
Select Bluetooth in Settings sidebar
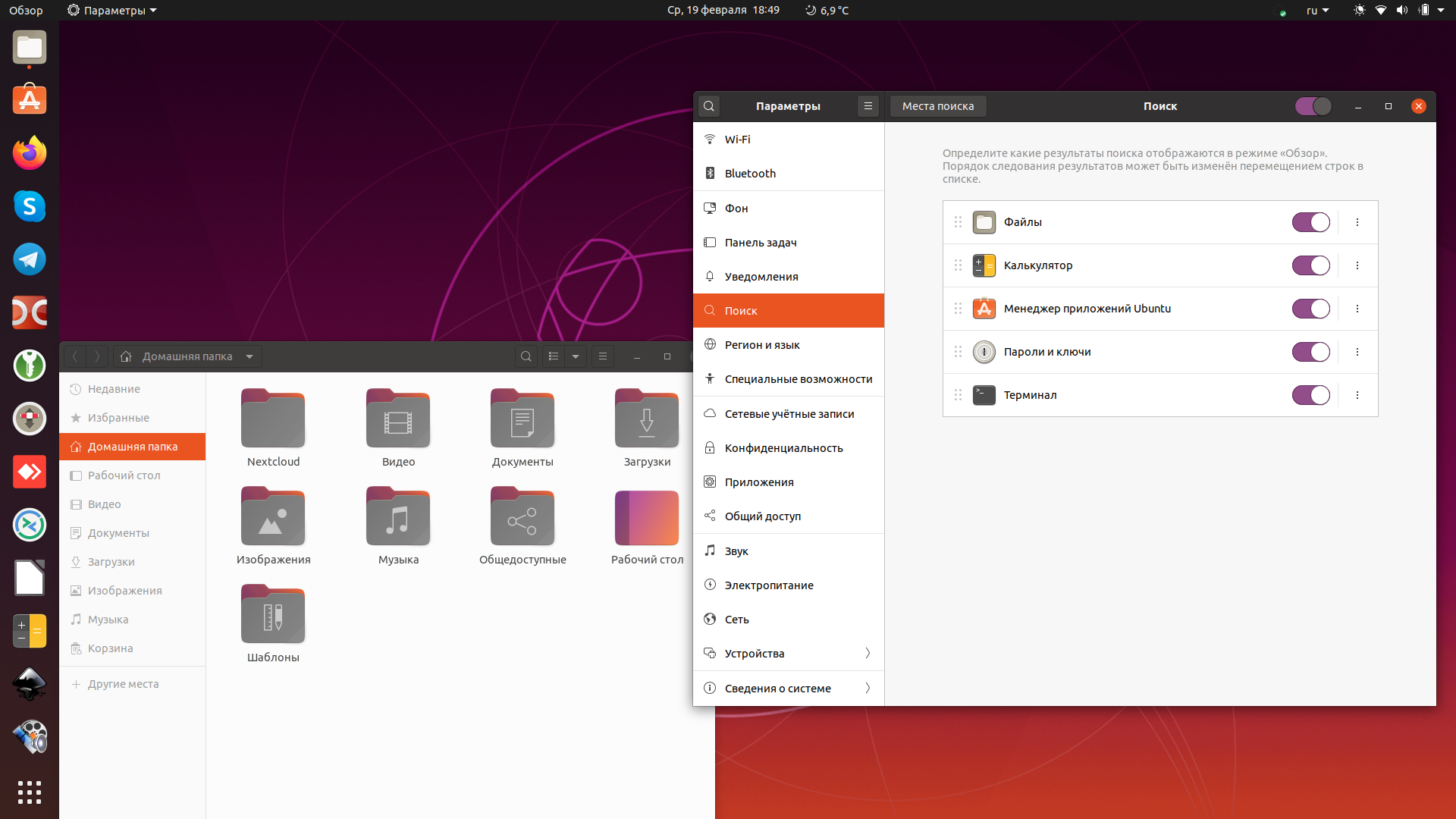(x=789, y=174)
